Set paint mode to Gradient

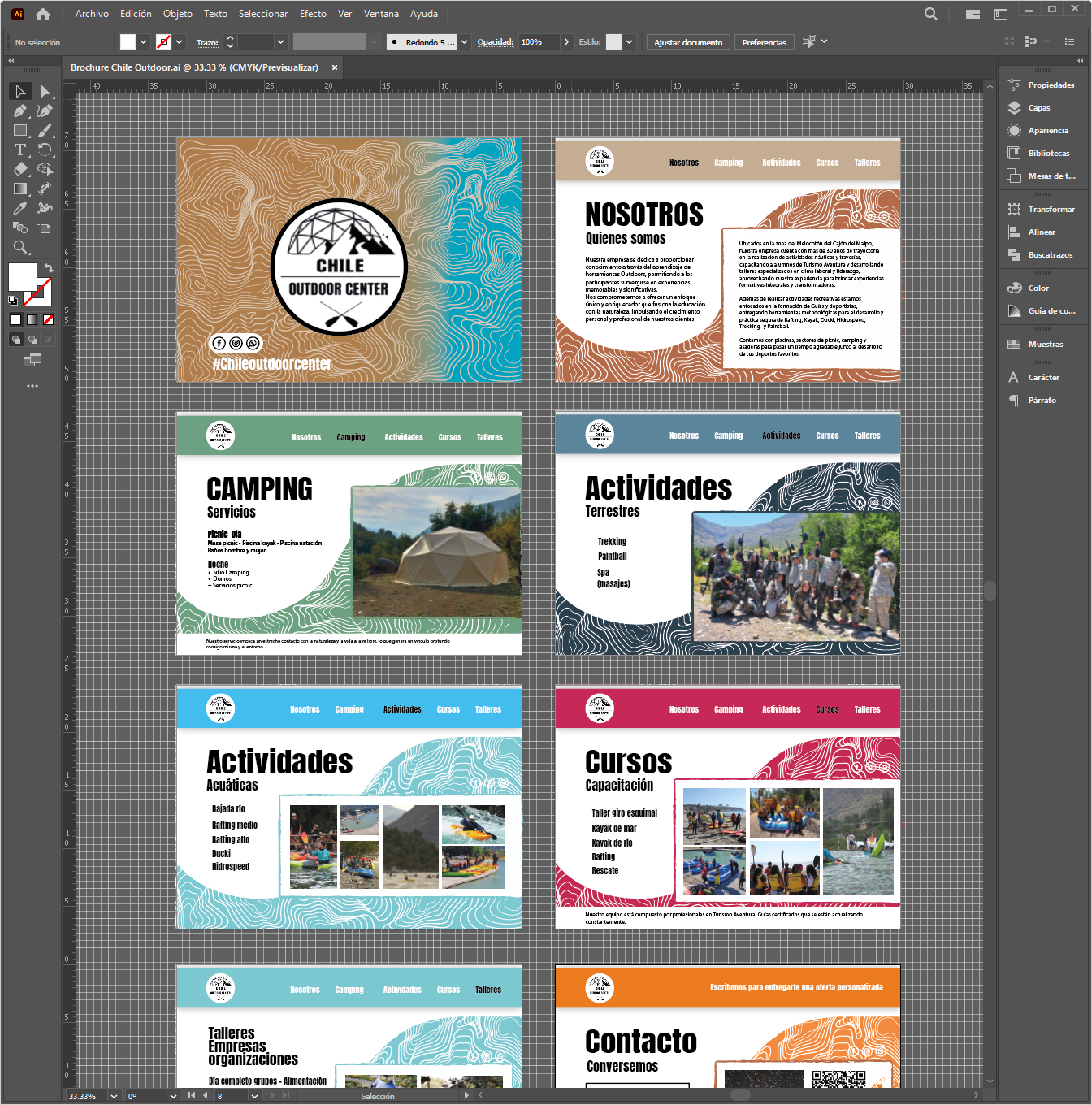click(x=32, y=319)
